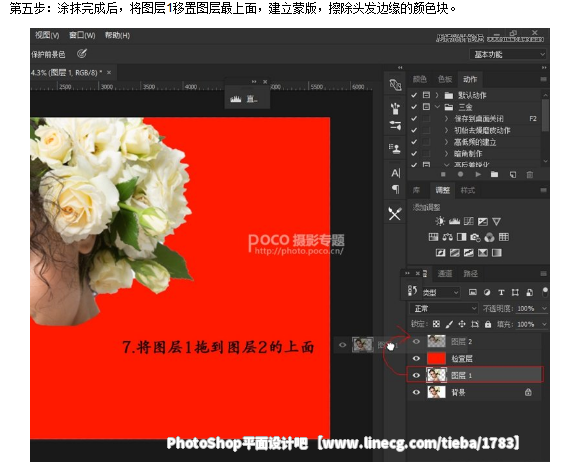Open the 帮助(H) menu
Image resolution: width=575 pixels, height=462 pixels.
pyautogui.click(x=117, y=35)
